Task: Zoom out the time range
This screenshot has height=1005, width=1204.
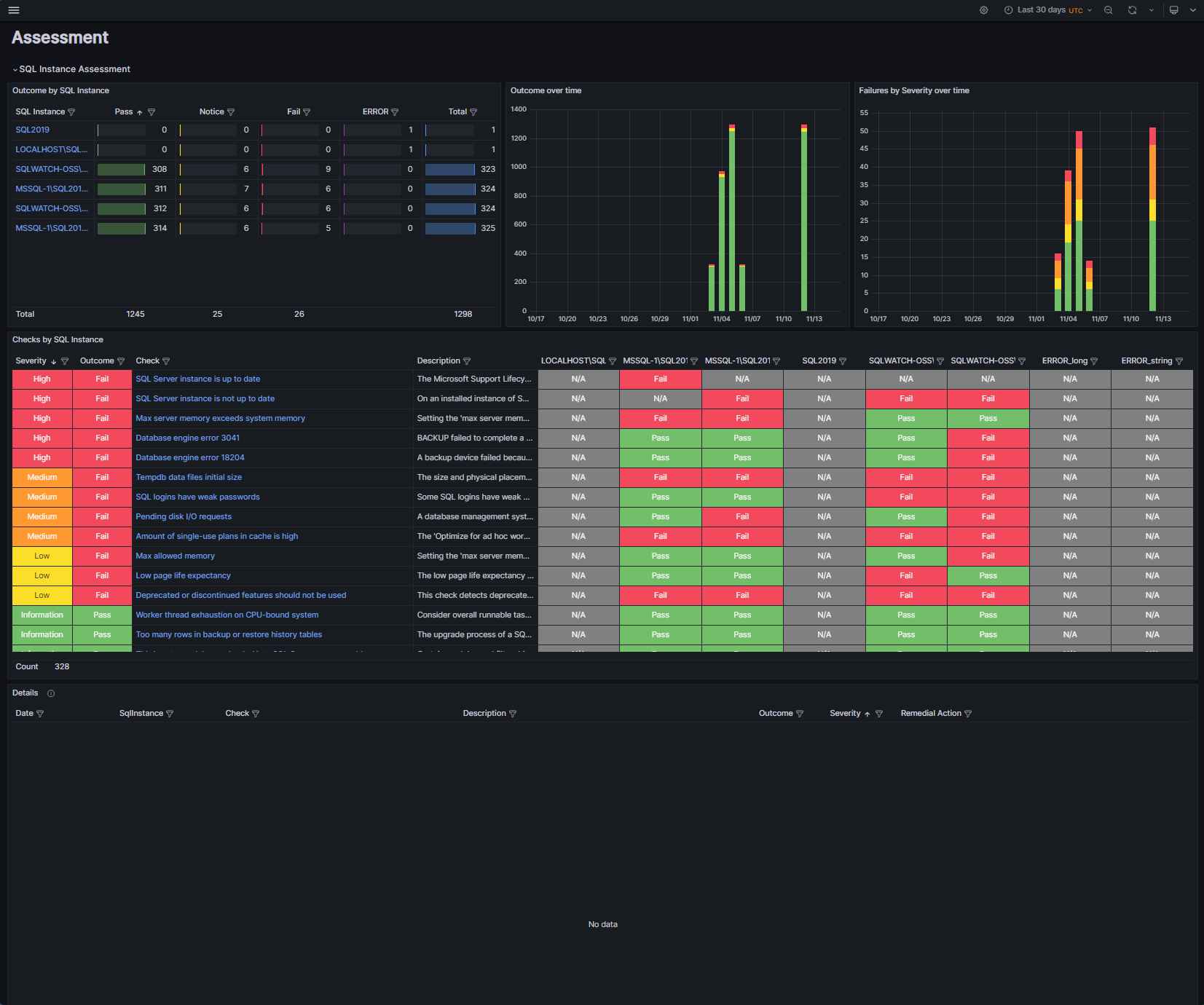Action: [1108, 10]
